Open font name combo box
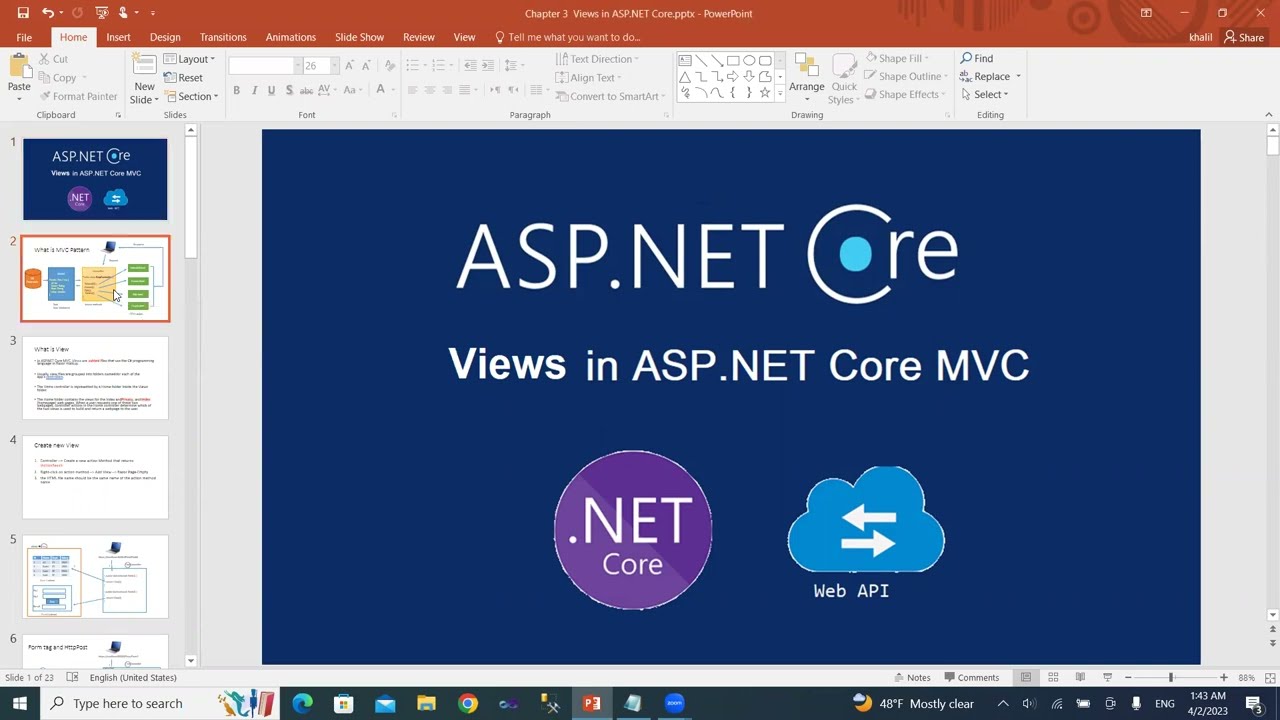The height and width of the screenshot is (720, 1280). point(263,65)
